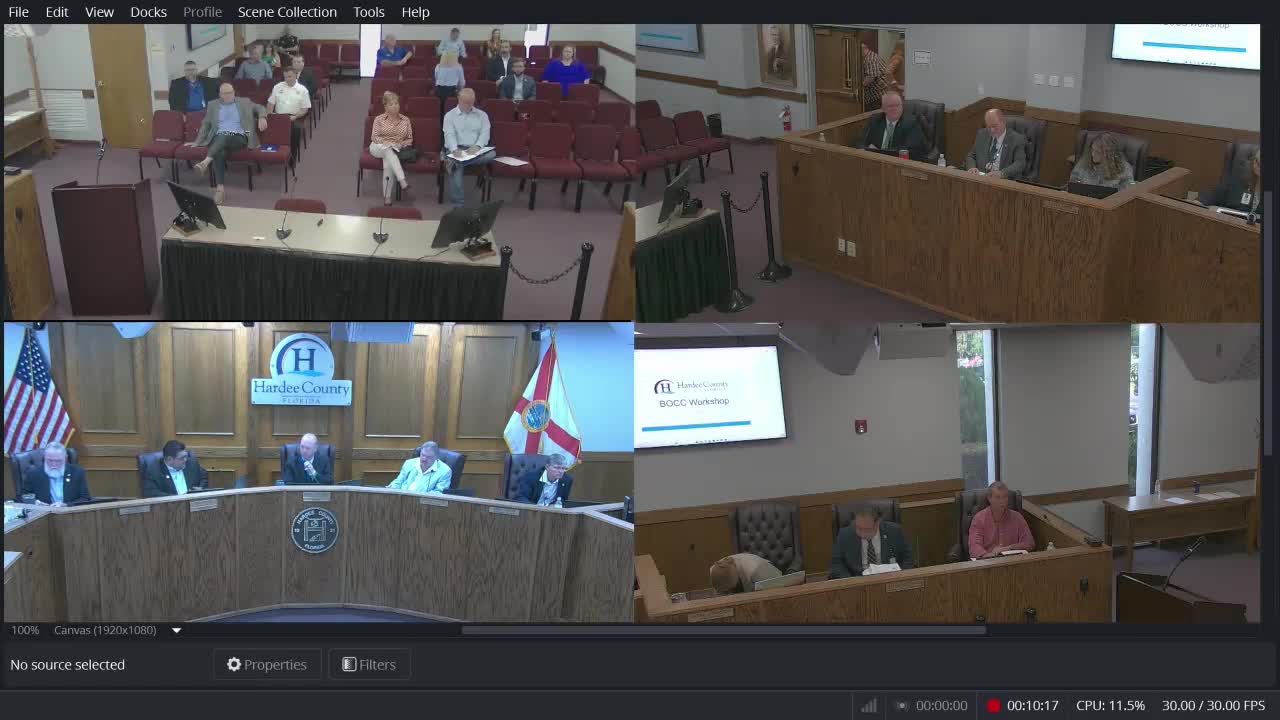Viewport: 1280px width, 720px height.
Task: Click the 00:00:00 streaming timer
Action: [941, 705]
